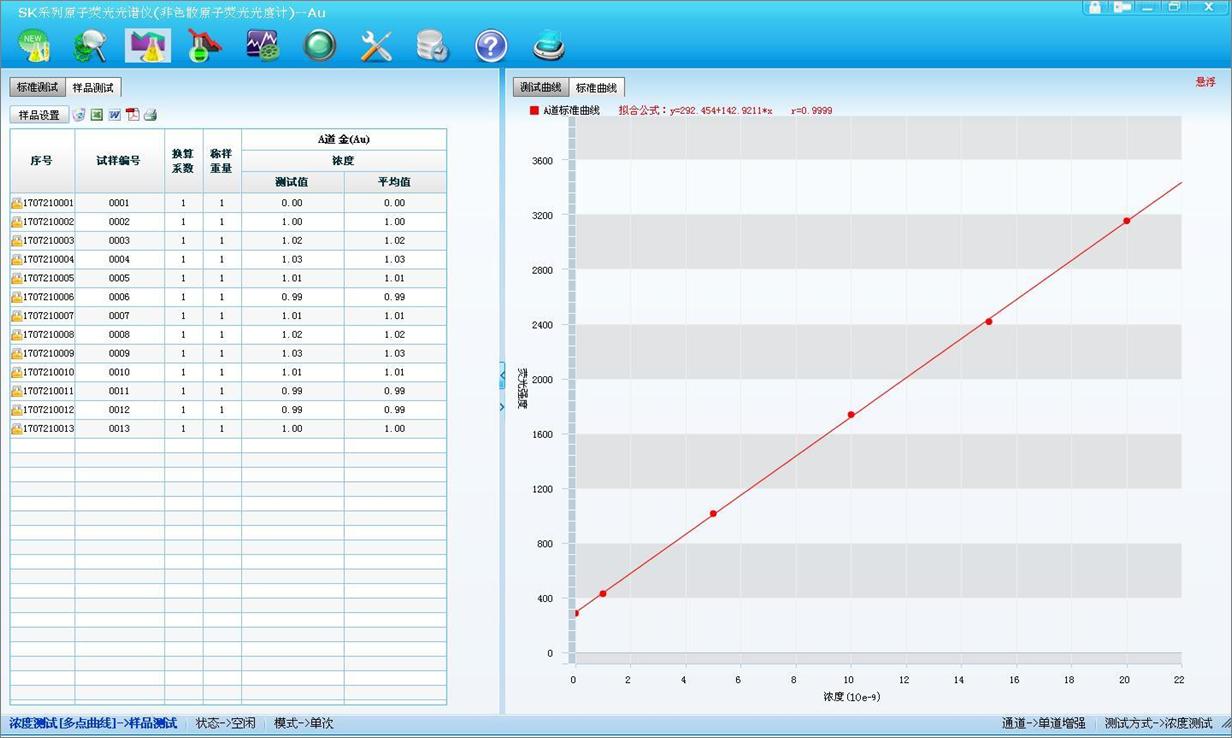
Task: Collapse panel with the left splitter arrow
Action: [x=502, y=375]
